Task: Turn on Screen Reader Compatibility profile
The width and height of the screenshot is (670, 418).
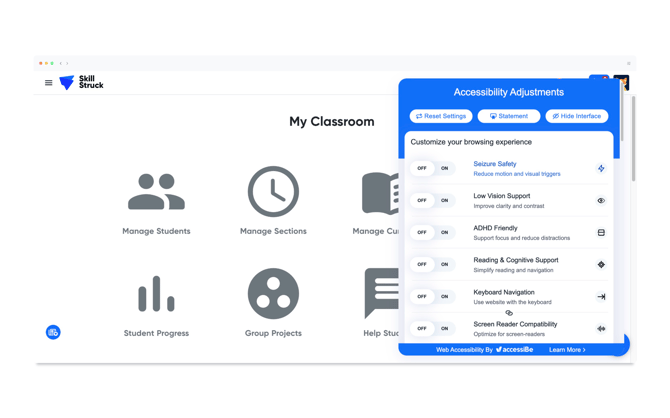Action: (444, 329)
